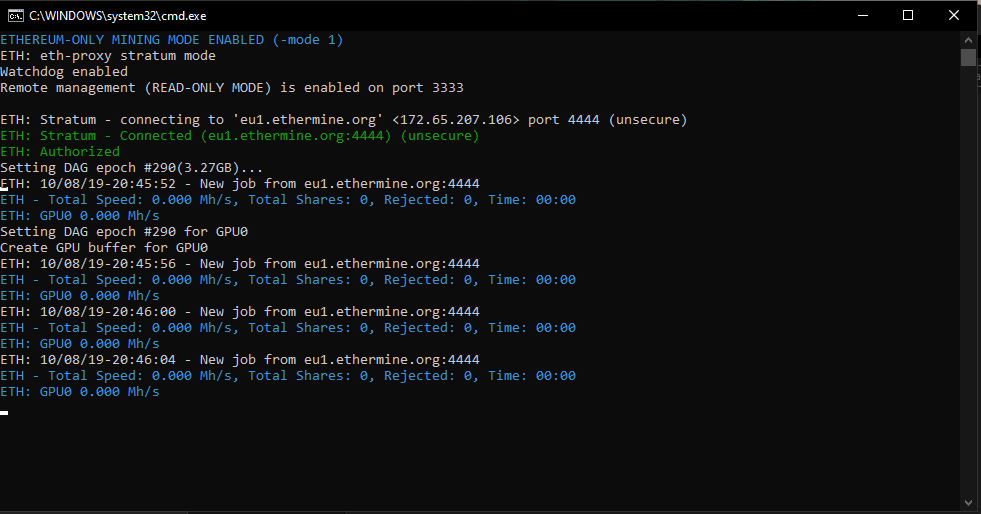Maximize the command prompt window

click(x=908, y=15)
